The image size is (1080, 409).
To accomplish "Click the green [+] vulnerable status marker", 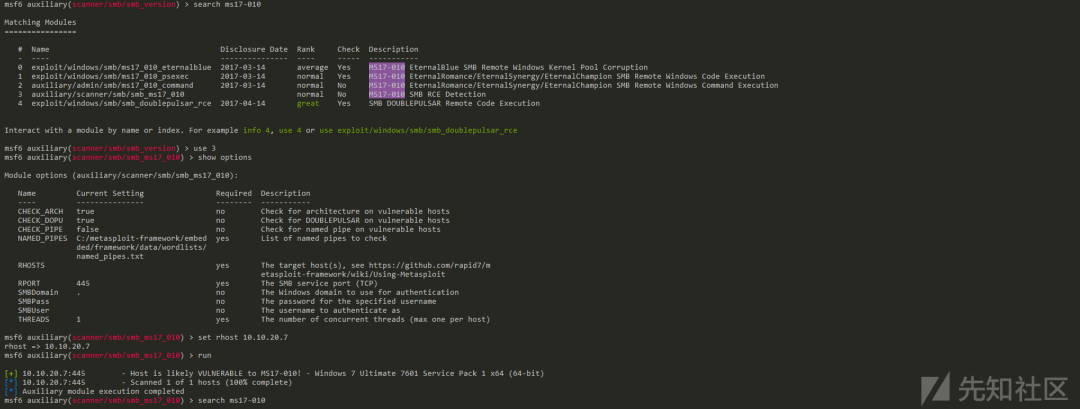I will tap(11, 373).
